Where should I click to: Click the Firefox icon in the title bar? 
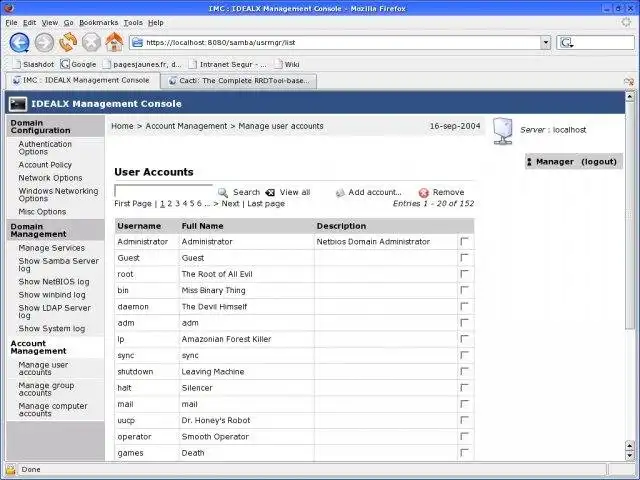point(8,7)
